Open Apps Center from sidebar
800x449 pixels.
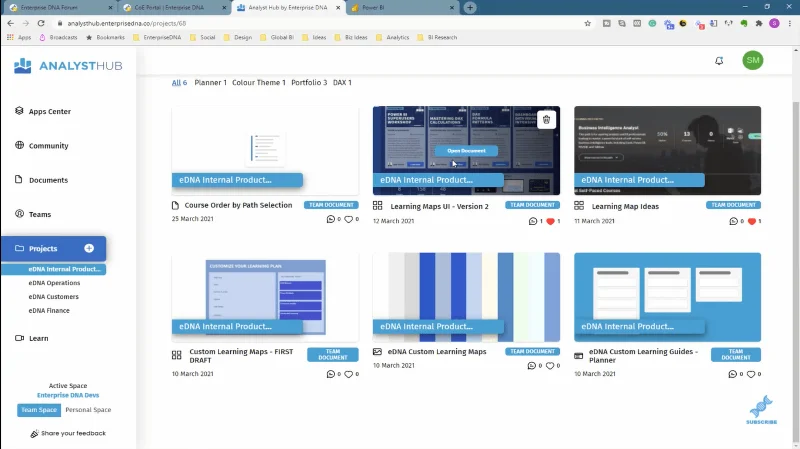point(43,111)
